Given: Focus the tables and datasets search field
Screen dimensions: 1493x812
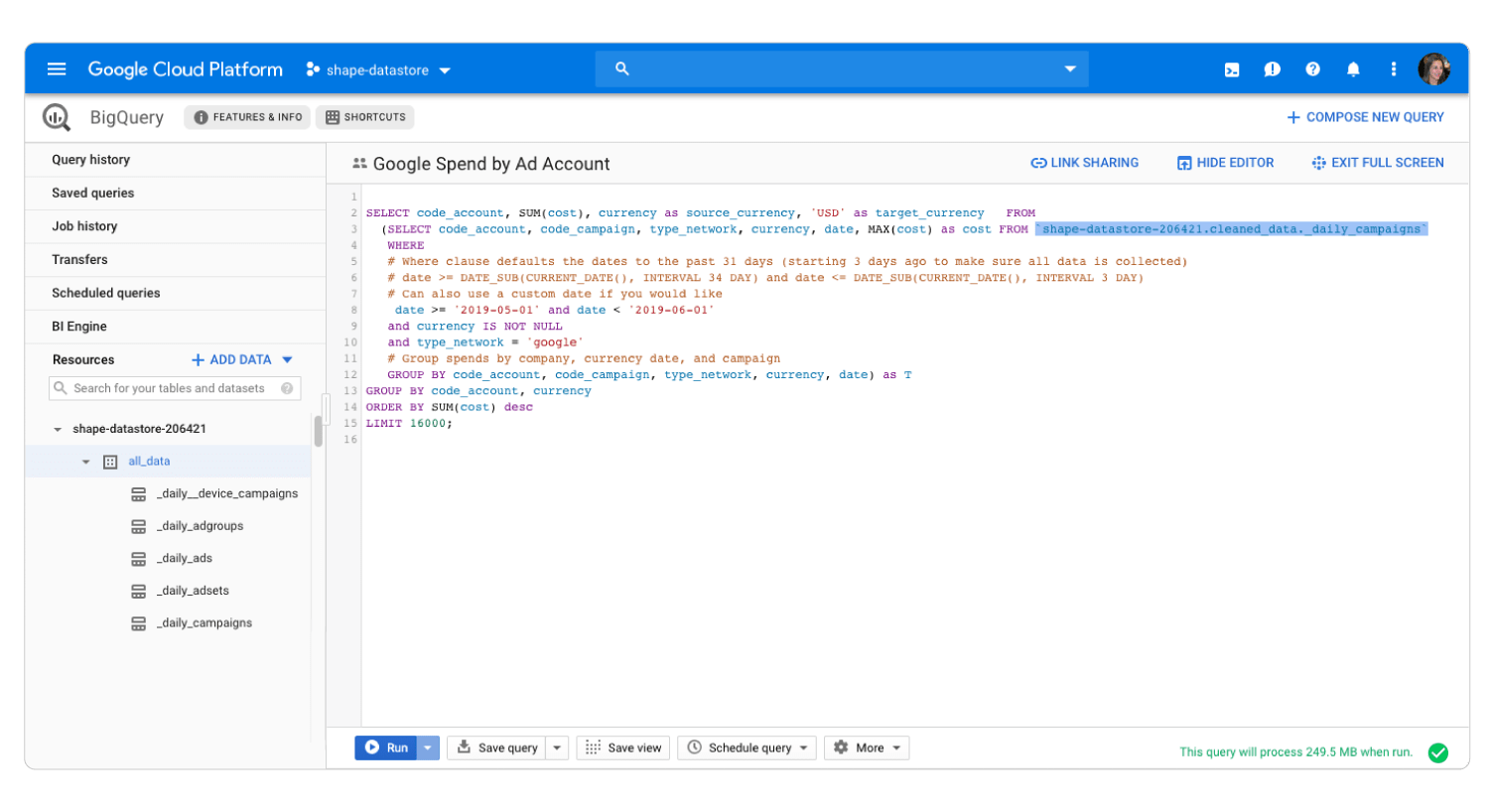Looking at the screenshot, I should [x=169, y=388].
